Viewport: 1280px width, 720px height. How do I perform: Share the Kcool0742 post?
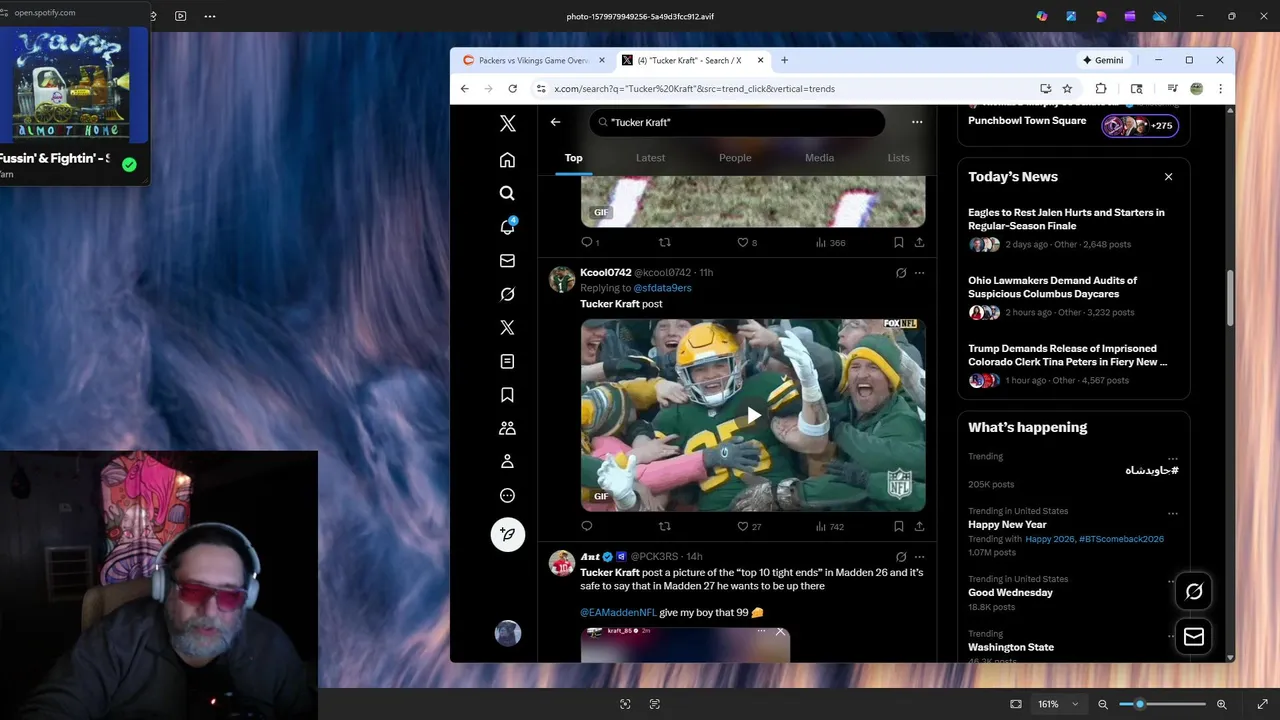pyautogui.click(x=919, y=526)
